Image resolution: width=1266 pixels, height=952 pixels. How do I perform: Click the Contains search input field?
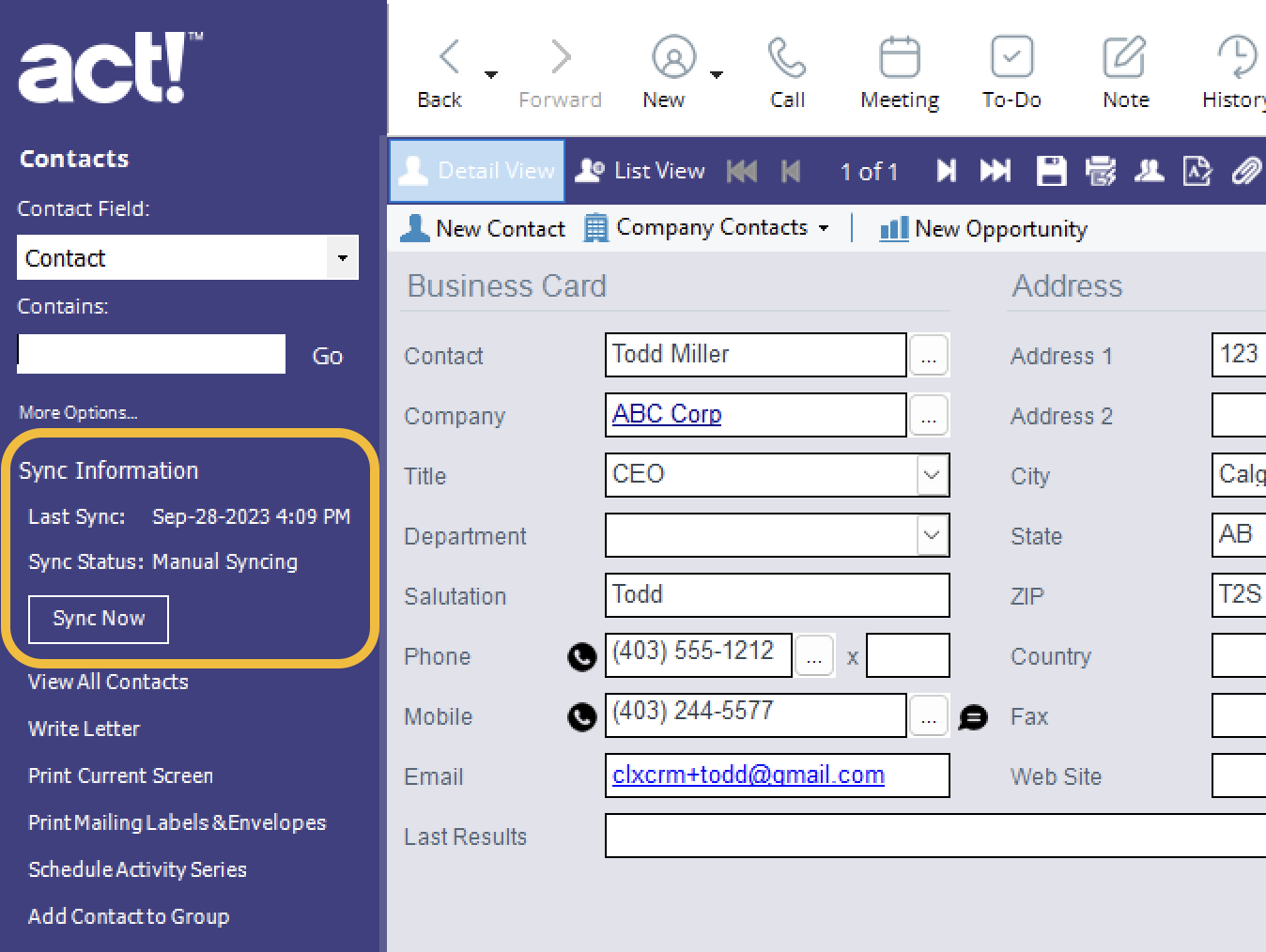coord(151,354)
